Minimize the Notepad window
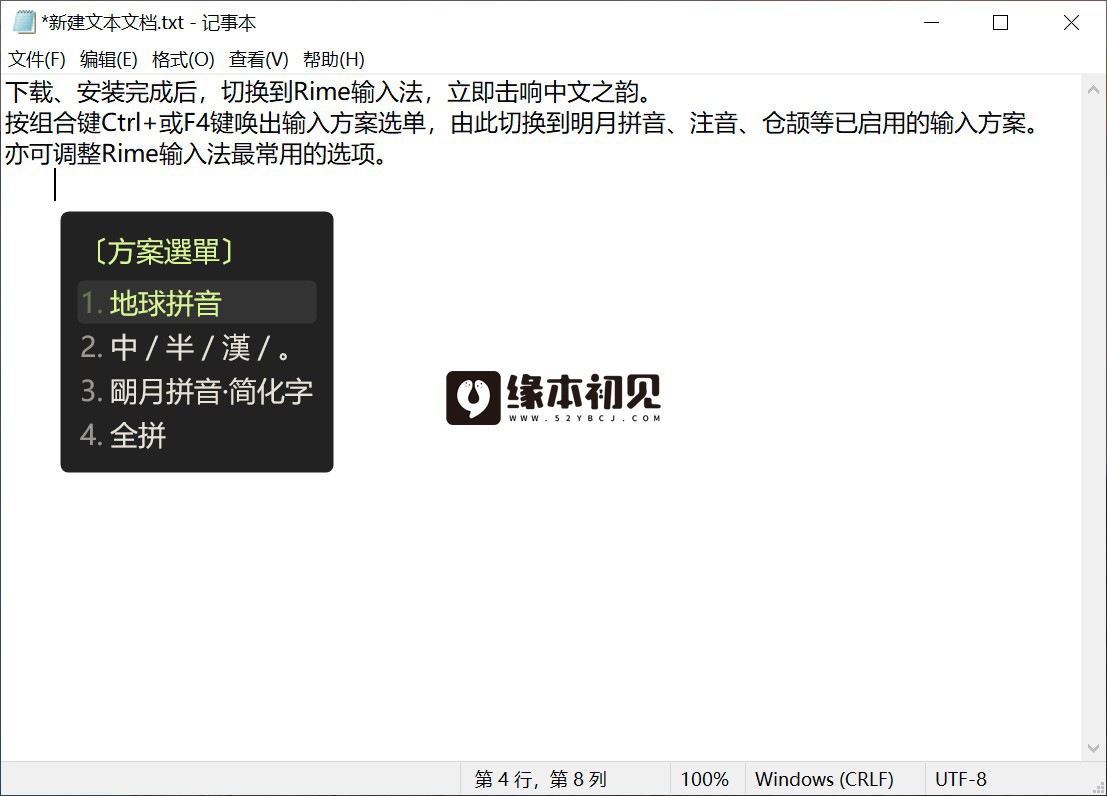 931,23
